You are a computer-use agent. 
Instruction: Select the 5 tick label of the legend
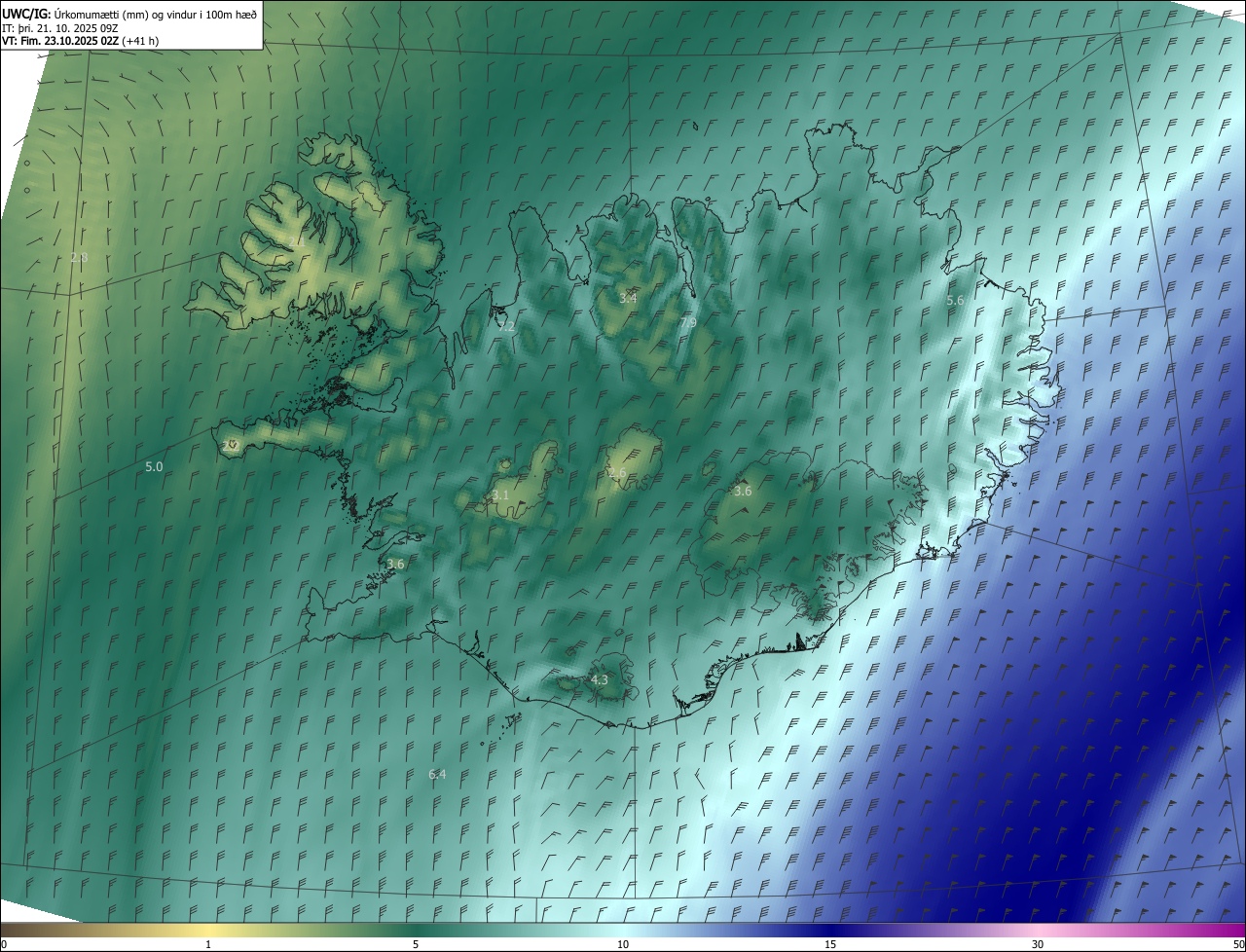coord(416,944)
